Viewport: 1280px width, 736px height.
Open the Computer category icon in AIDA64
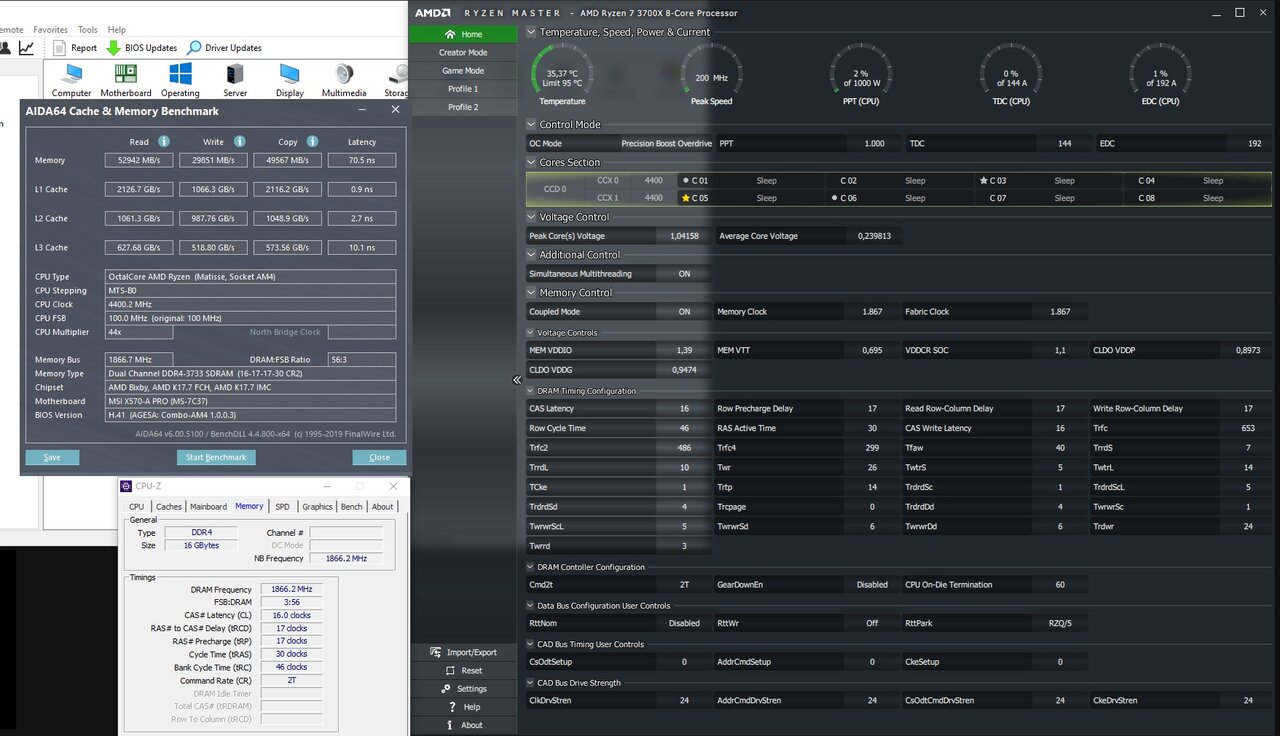[71, 74]
